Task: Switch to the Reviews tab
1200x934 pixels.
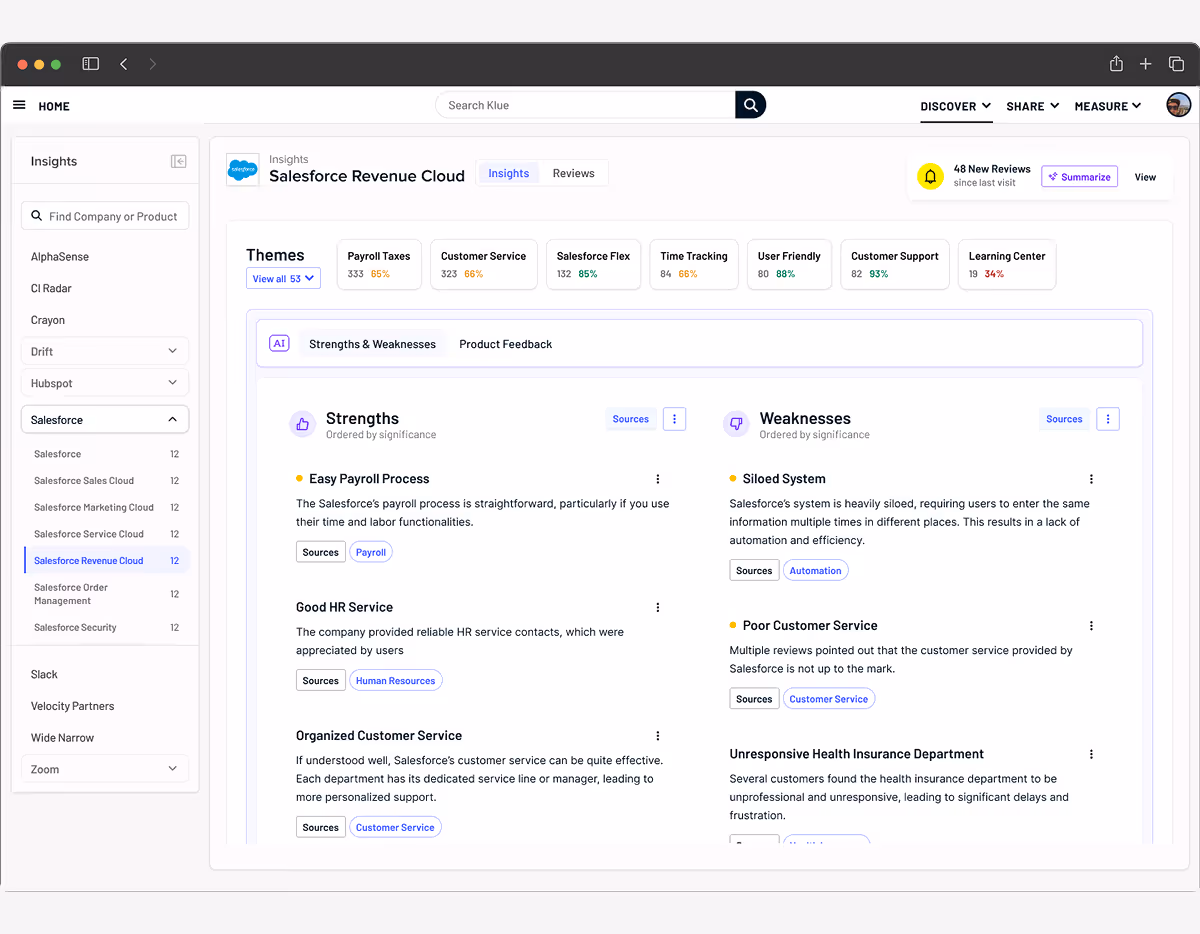Action: [x=574, y=173]
